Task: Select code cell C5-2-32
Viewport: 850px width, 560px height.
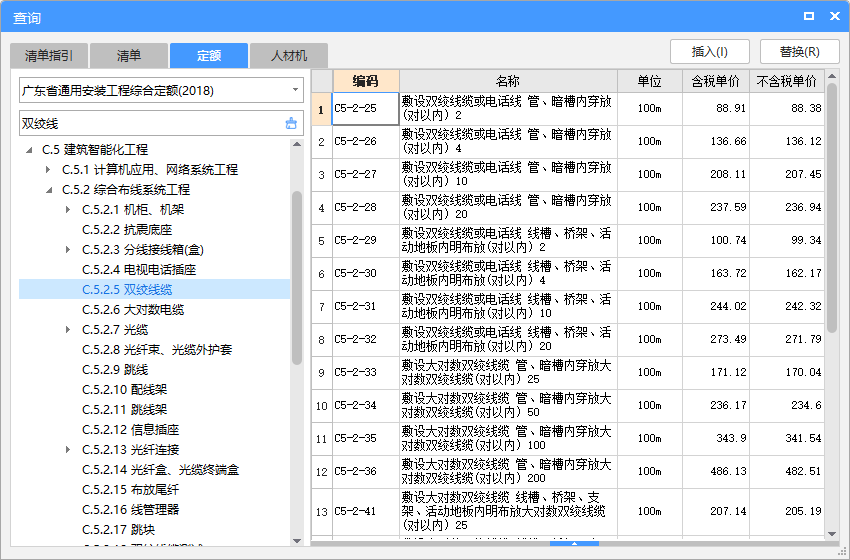Action: tap(366, 339)
